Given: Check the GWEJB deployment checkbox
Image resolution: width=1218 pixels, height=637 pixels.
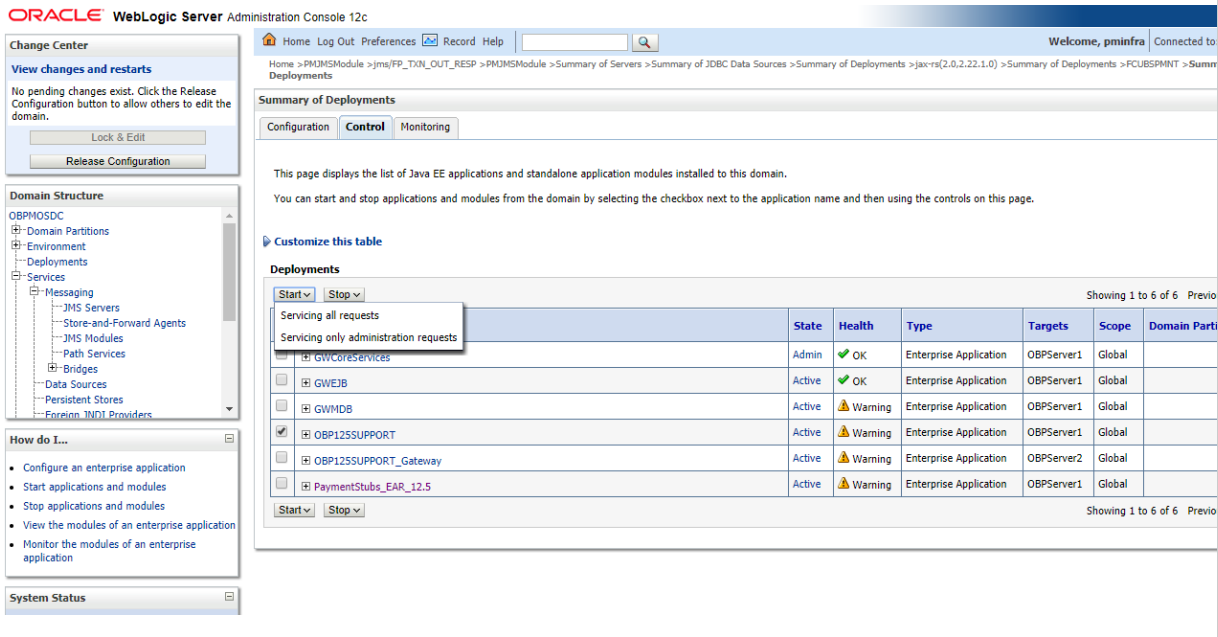Looking at the screenshot, I should click(281, 380).
